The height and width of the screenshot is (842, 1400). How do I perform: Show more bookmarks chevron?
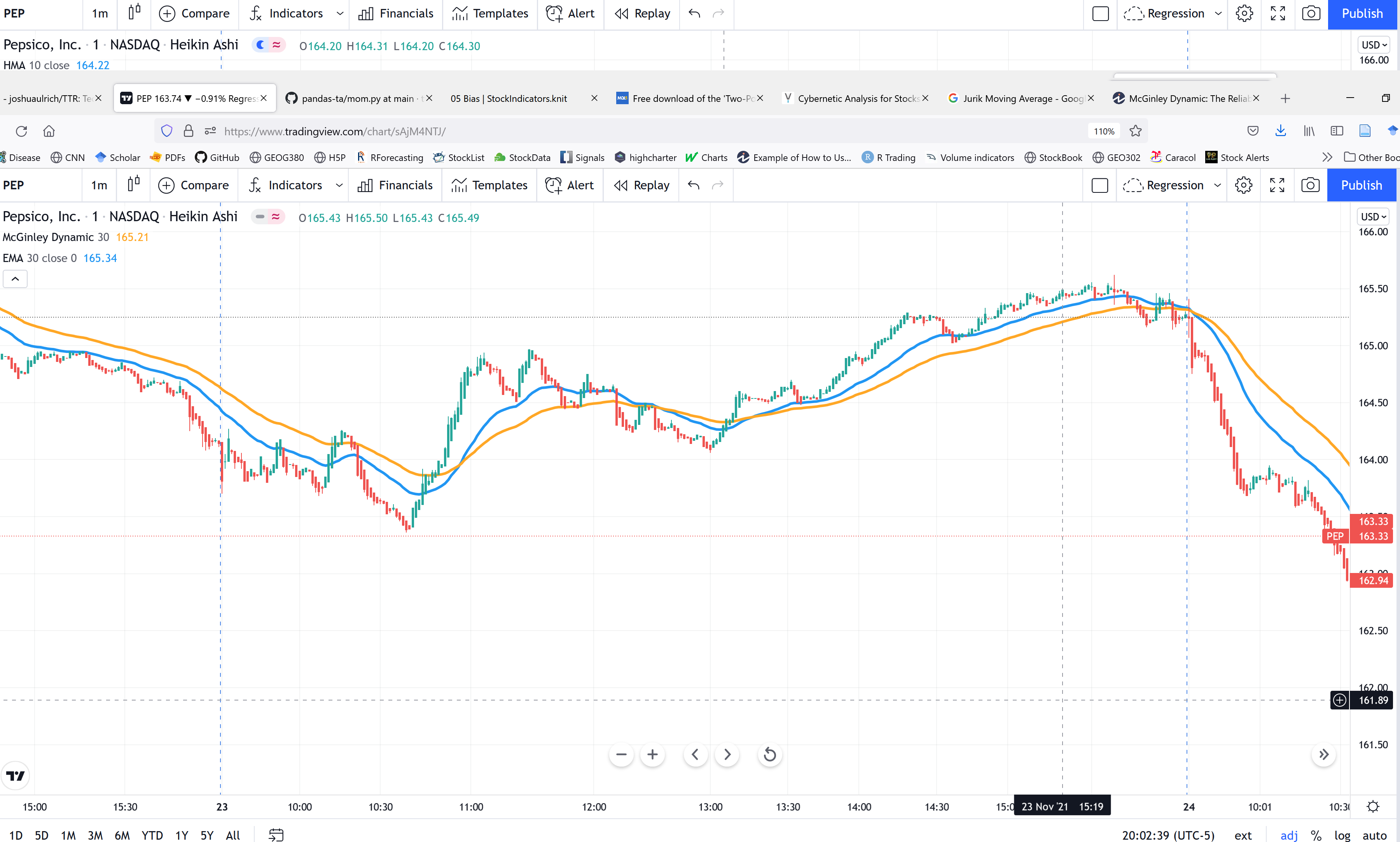click(1327, 157)
